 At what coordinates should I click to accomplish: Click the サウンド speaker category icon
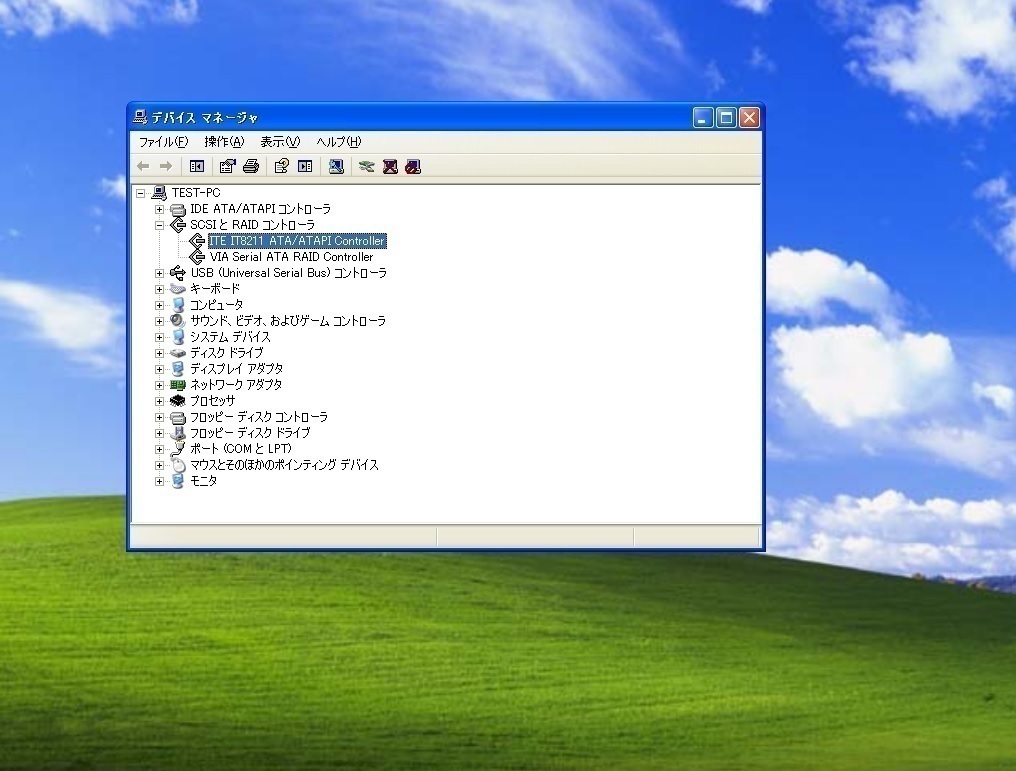pyautogui.click(x=178, y=321)
